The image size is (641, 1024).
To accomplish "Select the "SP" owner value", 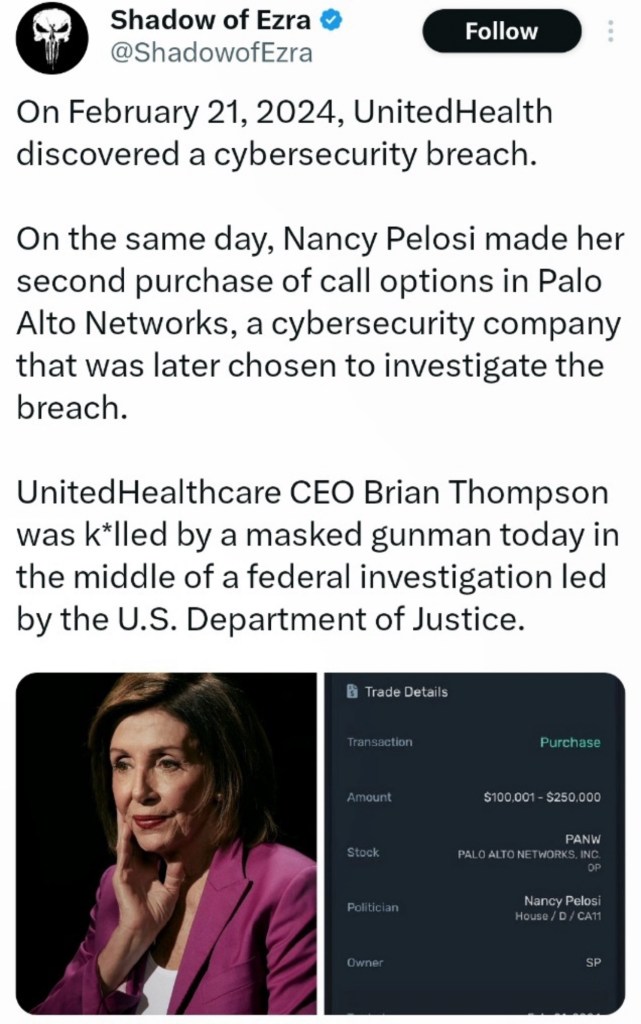I will [x=592, y=962].
